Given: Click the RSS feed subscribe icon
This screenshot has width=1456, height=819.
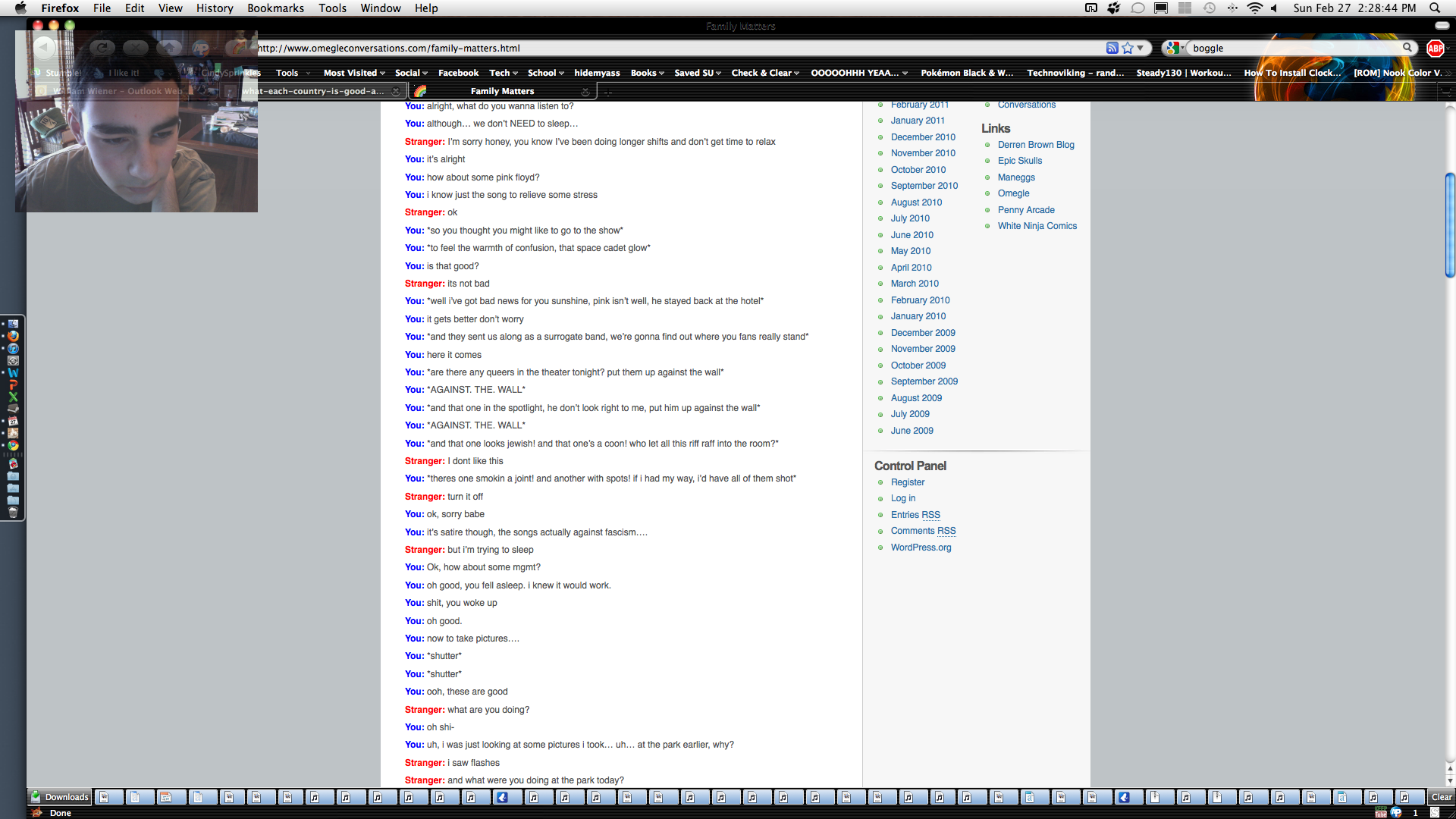Looking at the screenshot, I should [x=1112, y=48].
